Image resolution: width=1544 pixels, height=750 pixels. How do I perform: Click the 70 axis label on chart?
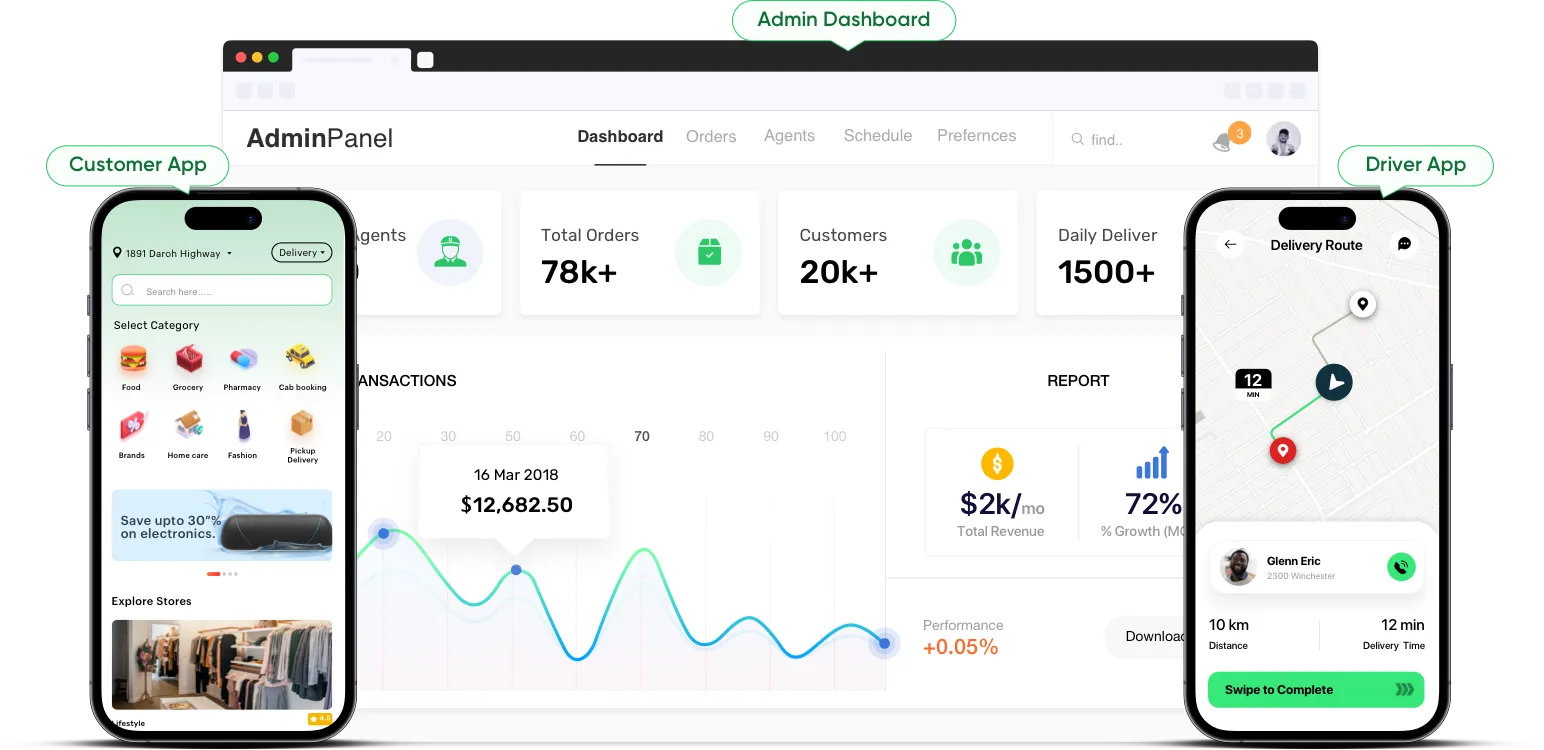(x=642, y=436)
